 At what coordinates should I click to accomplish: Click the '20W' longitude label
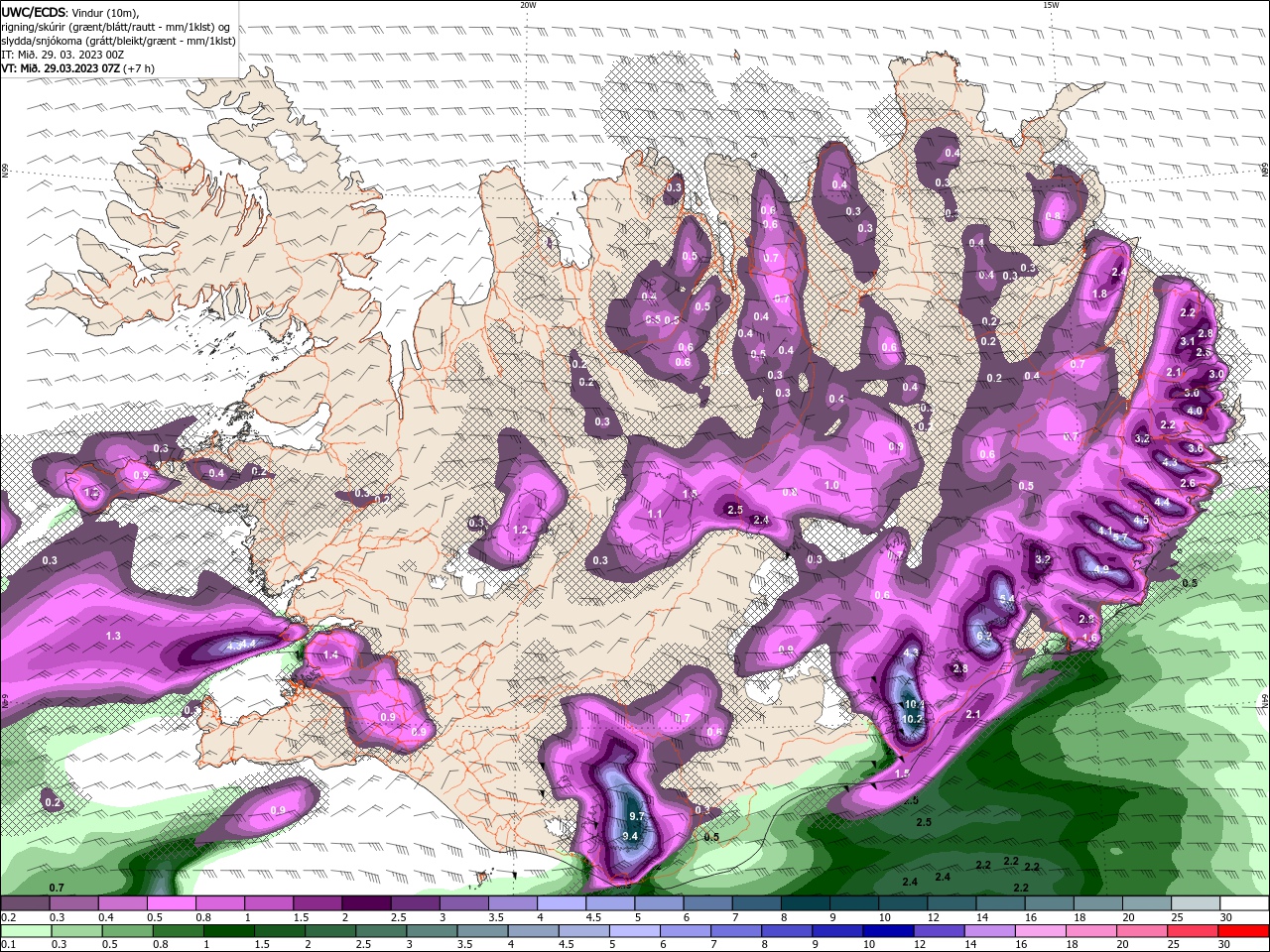[x=528, y=5]
